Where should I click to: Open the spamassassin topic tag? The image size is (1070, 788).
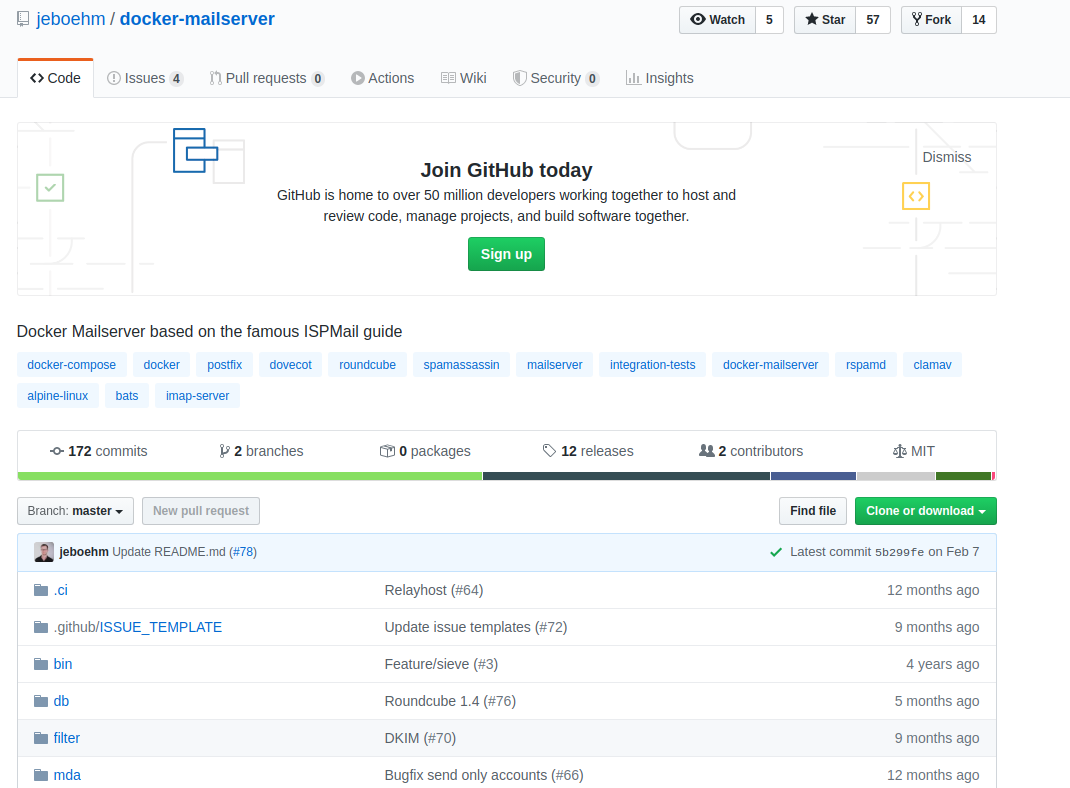click(461, 365)
